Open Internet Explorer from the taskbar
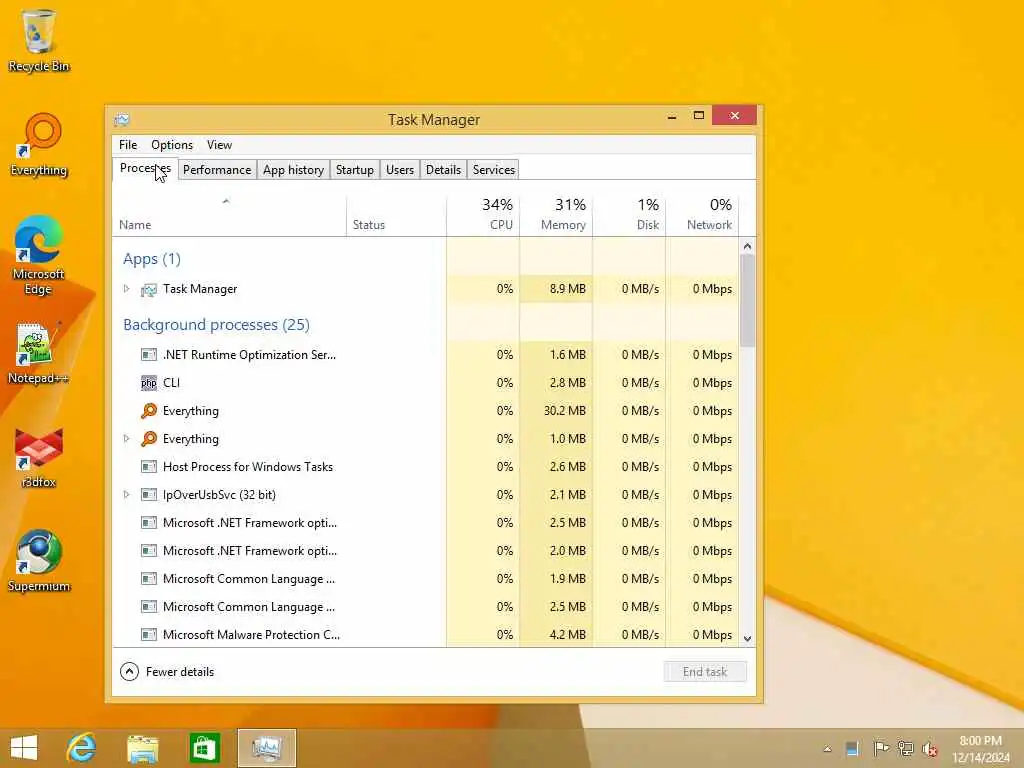This screenshot has height=768, width=1024. [82, 748]
